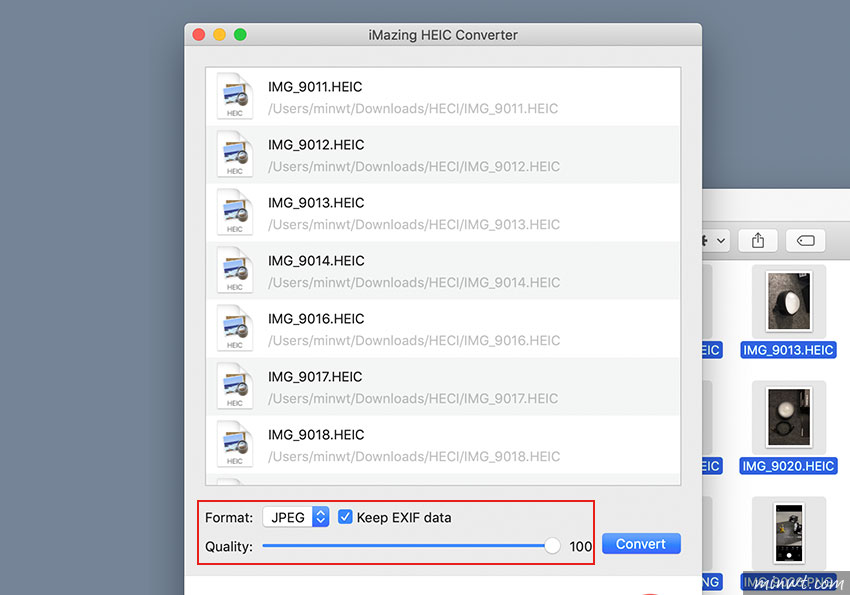
Task: Select the IMG_9017.HEIC file name
Action: click(x=315, y=377)
